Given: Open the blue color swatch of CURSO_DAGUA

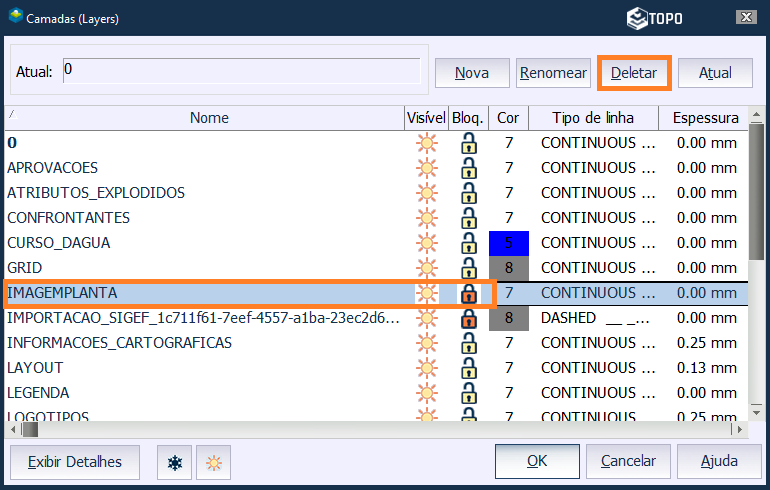Looking at the screenshot, I should pos(508,243).
